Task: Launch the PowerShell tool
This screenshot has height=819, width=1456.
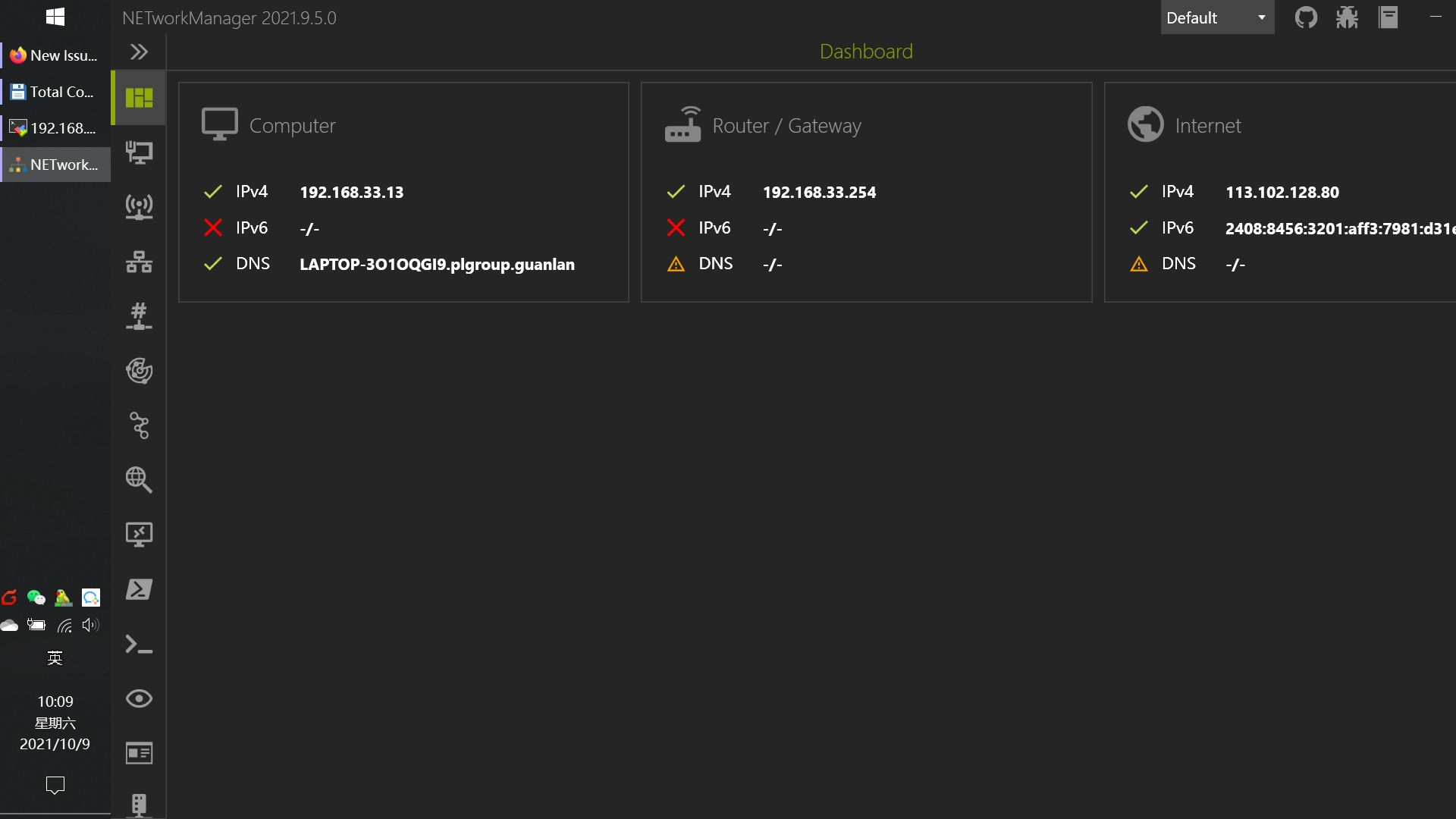Action: [139, 589]
